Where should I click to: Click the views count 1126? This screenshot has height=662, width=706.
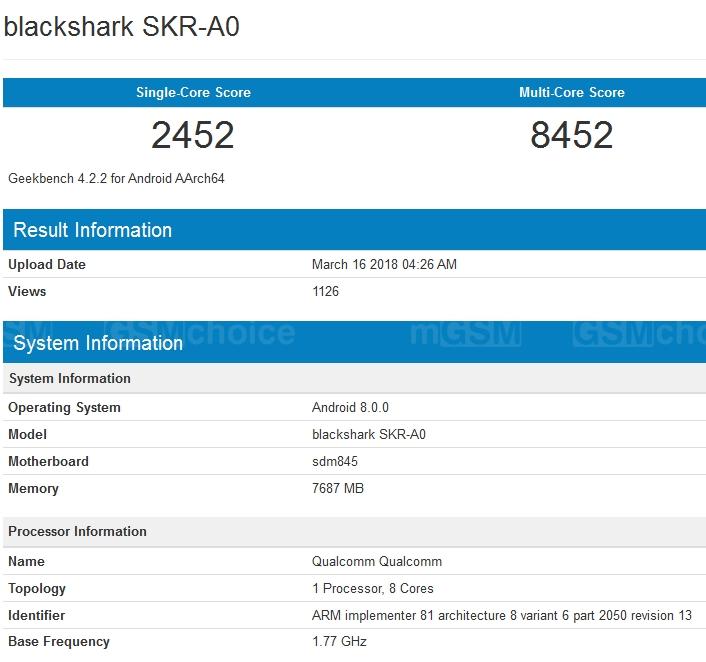325,291
